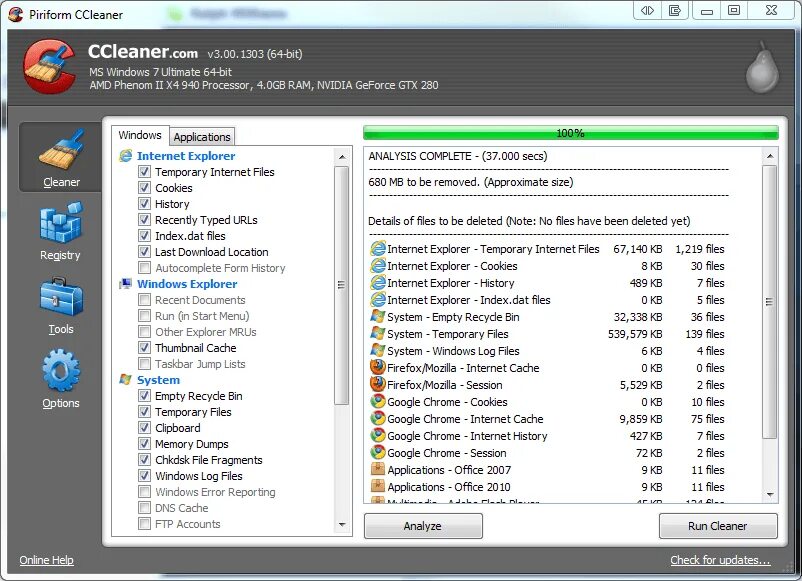Viewport: 802px width, 581px height.
Task: Select '1,219 files' count value
Action: pos(700,249)
